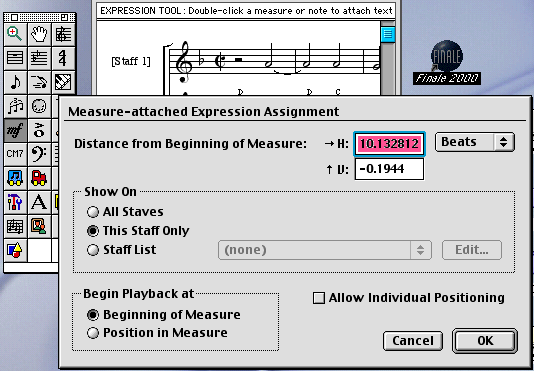Select the Hand Grabber tool
Viewport: 534px width, 371px height.
tap(39, 34)
